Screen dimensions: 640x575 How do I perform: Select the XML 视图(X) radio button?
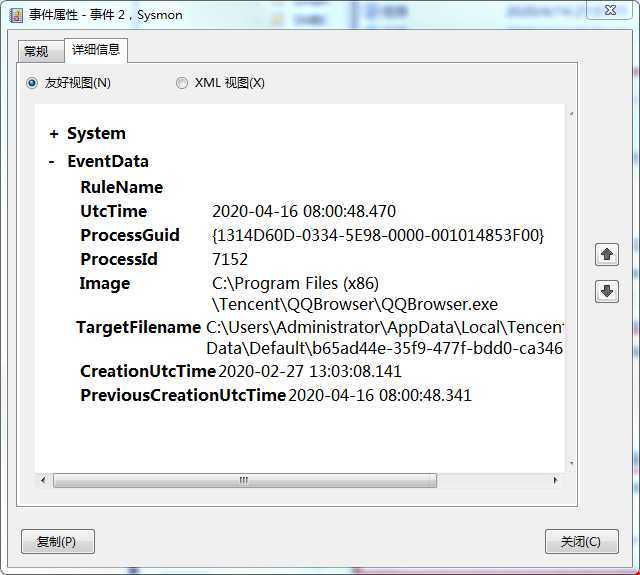(182, 83)
